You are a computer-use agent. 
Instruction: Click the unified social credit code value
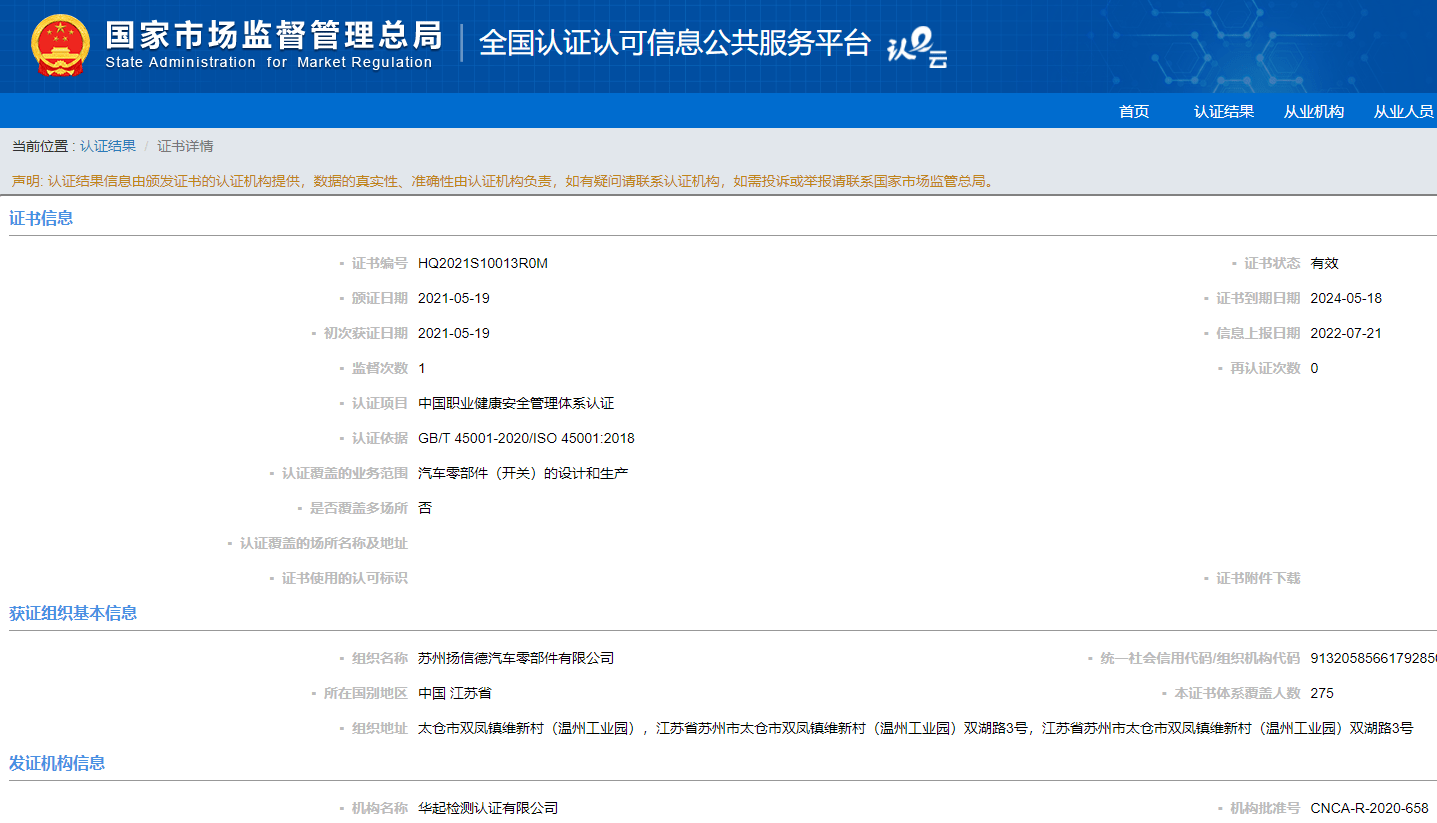(x=1373, y=658)
